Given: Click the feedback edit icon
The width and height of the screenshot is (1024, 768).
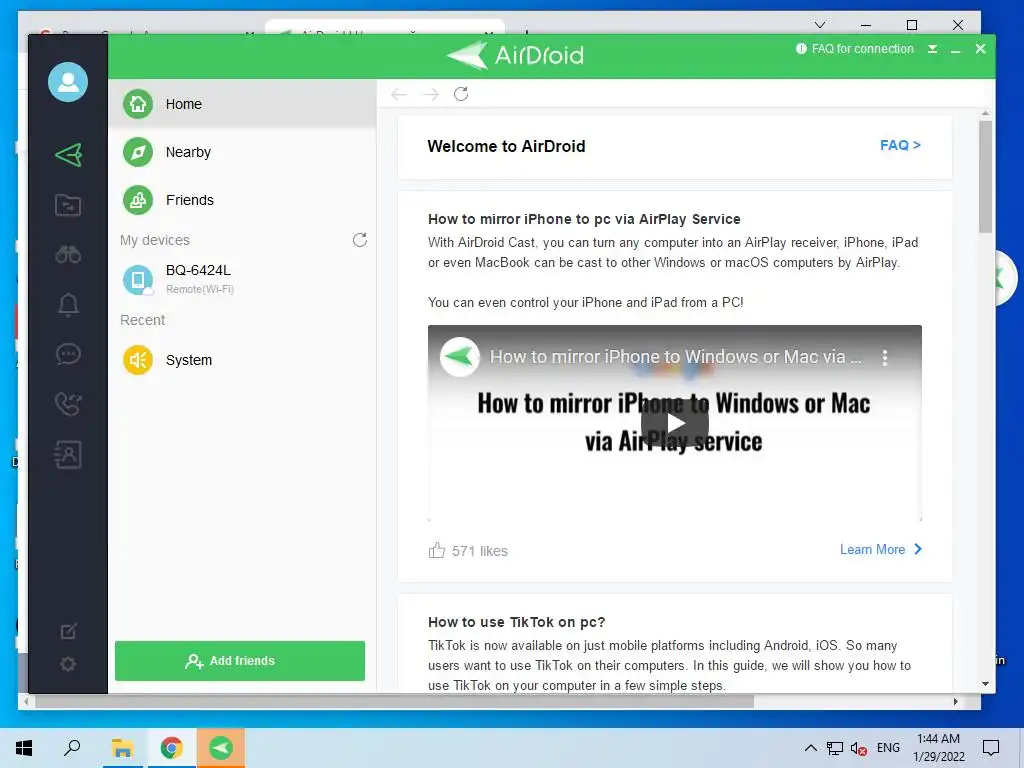Looking at the screenshot, I should click(68, 632).
